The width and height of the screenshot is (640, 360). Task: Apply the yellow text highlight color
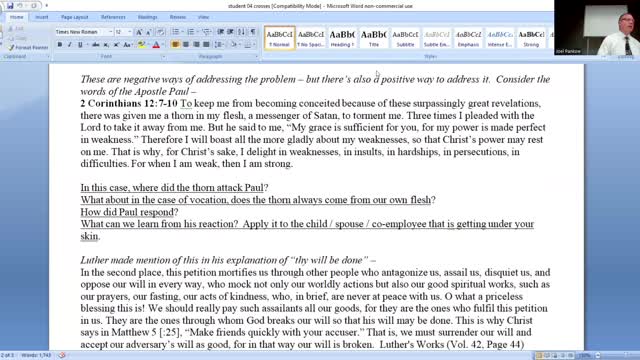point(141,44)
